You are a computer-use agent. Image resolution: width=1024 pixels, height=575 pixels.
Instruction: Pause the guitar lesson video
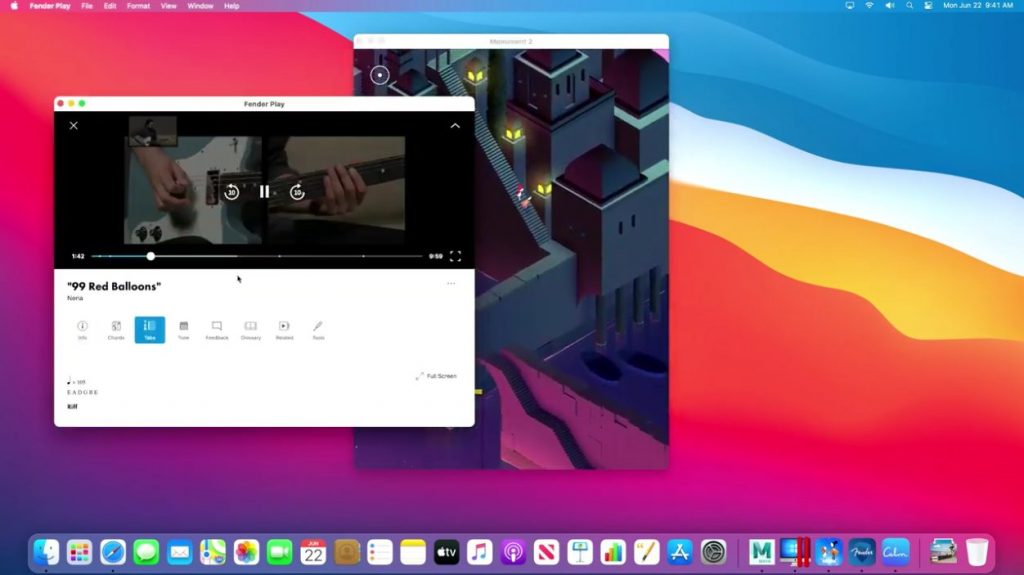coord(264,191)
